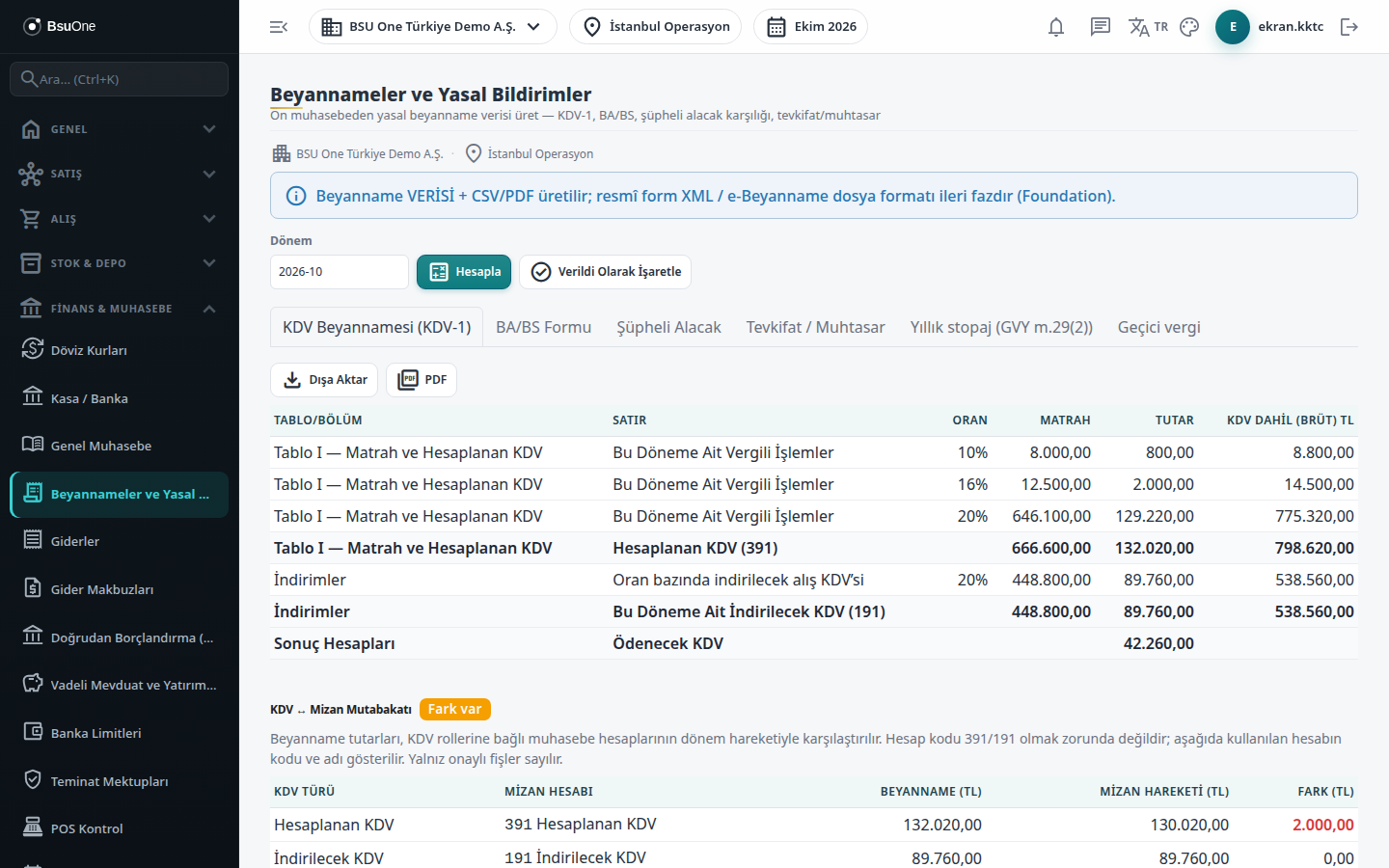Image resolution: width=1389 pixels, height=868 pixels.
Task: Open Giderler from sidebar
Action: 120,541
